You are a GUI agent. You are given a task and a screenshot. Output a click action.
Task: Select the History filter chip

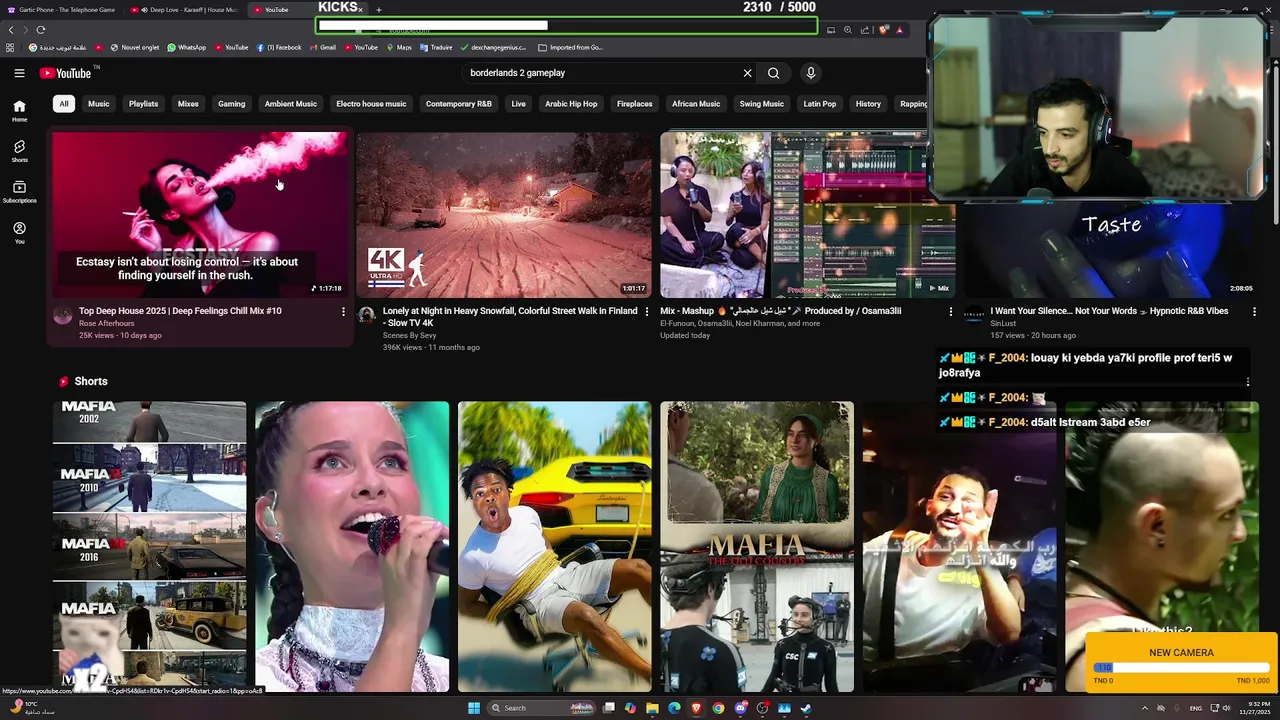pos(868,104)
